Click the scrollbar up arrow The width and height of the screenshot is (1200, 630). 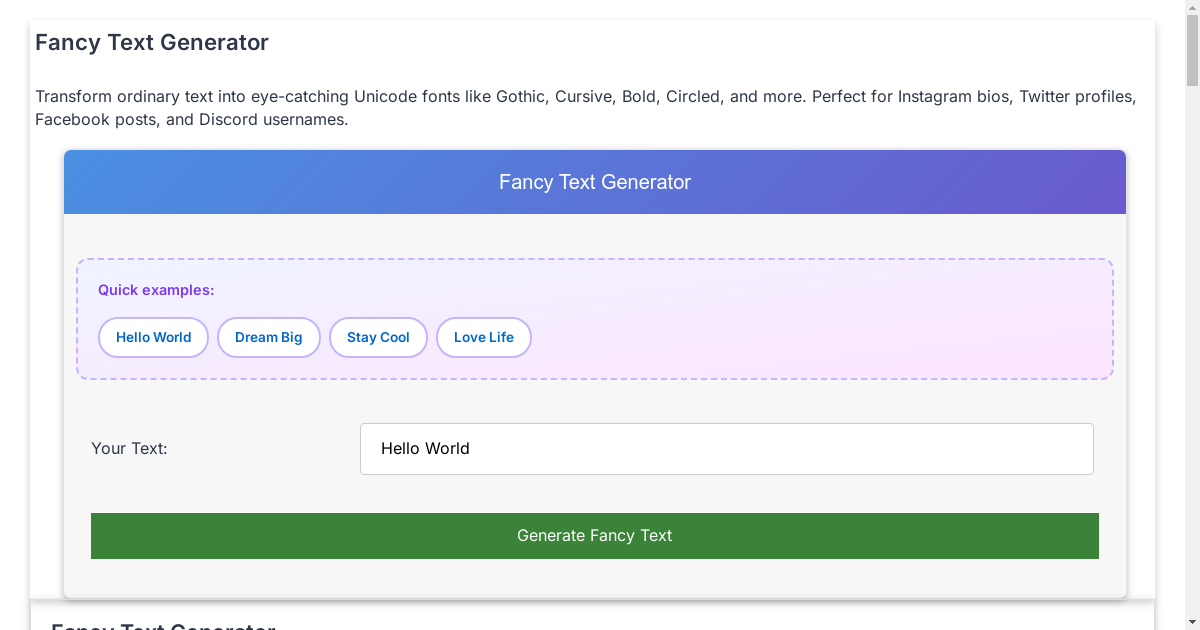tap(1192, 8)
